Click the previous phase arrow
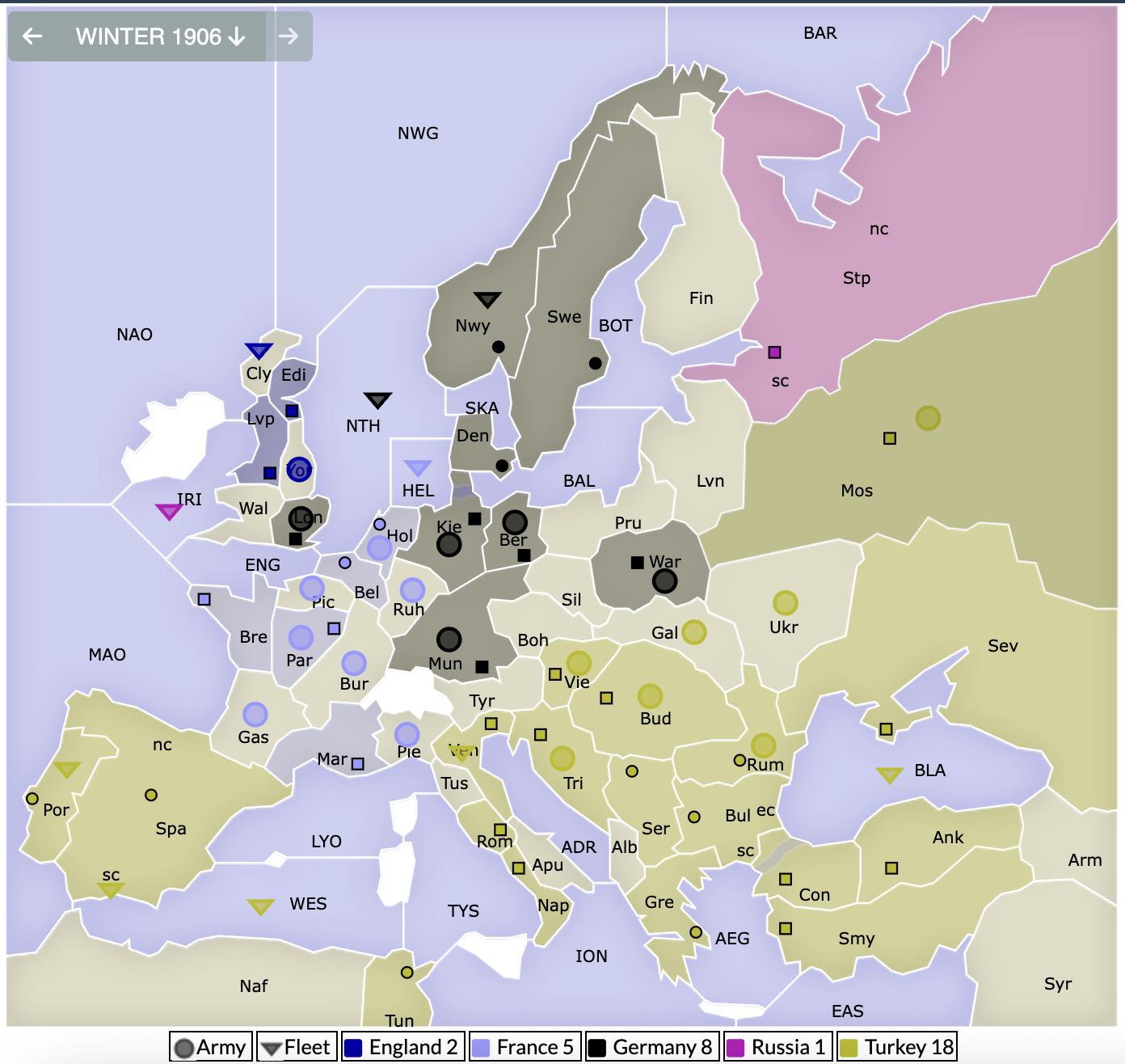The height and width of the screenshot is (1064, 1125). click(31, 36)
